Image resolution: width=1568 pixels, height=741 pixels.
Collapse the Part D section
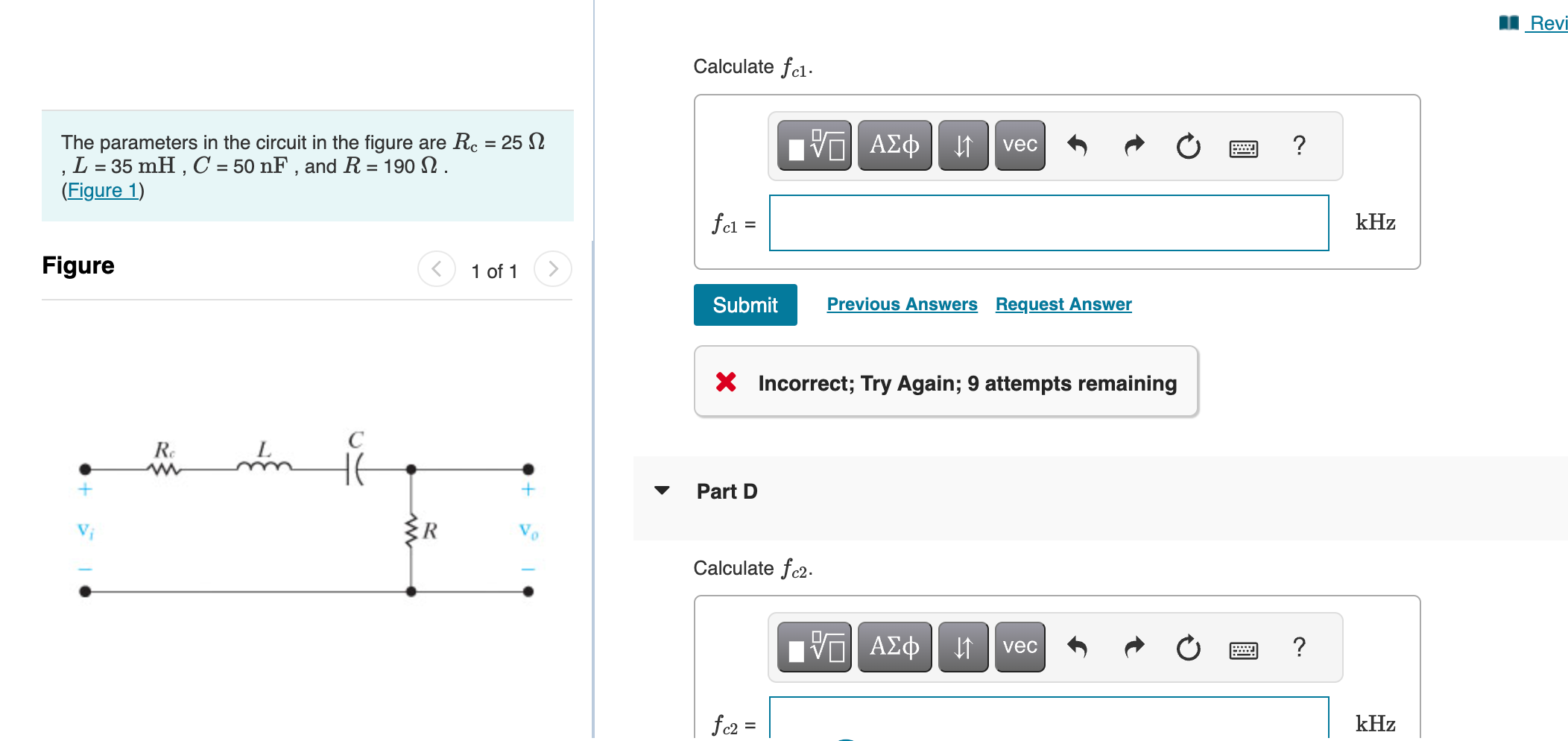pyautogui.click(x=662, y=491)
